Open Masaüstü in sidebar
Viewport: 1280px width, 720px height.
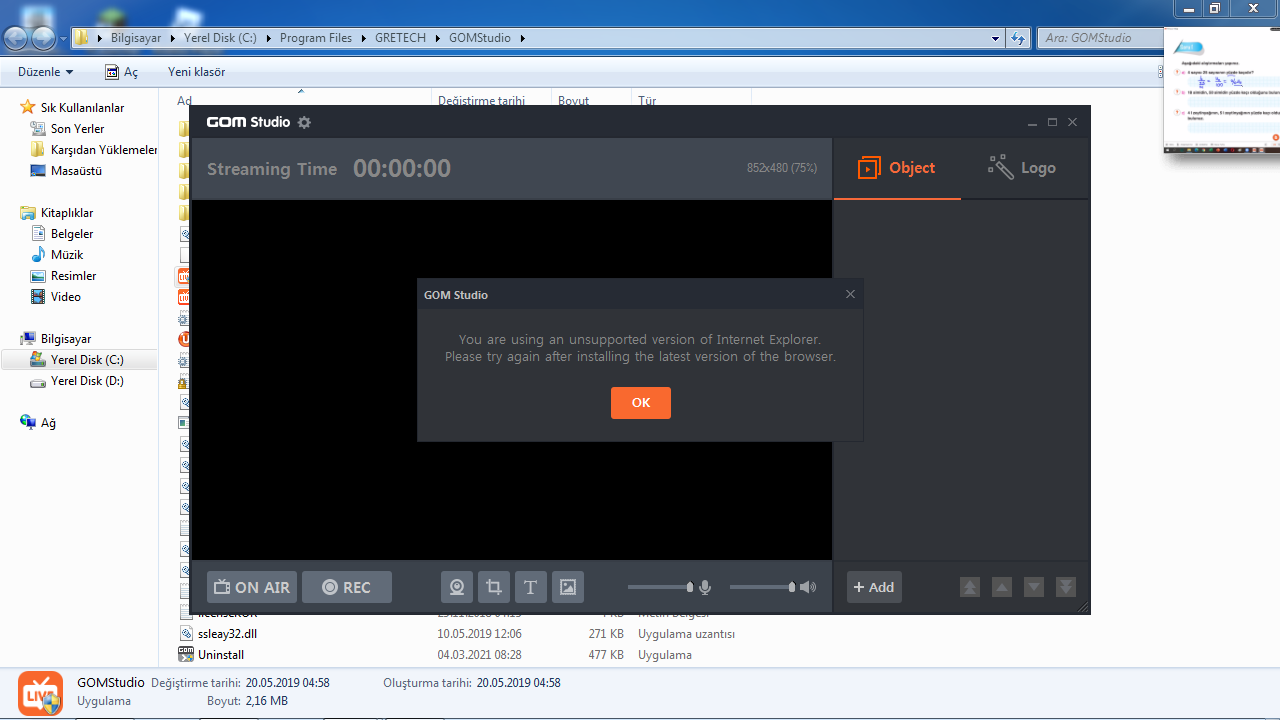pos(76,171)
